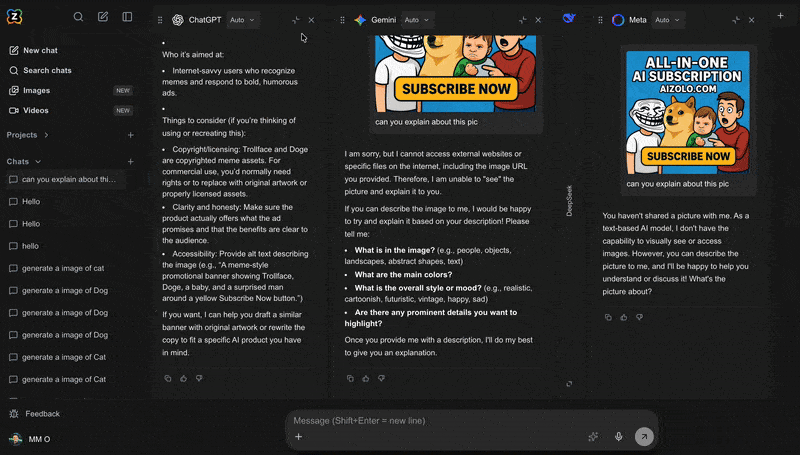Click the sparkle enhance prompt icon

tap(593, 437)
